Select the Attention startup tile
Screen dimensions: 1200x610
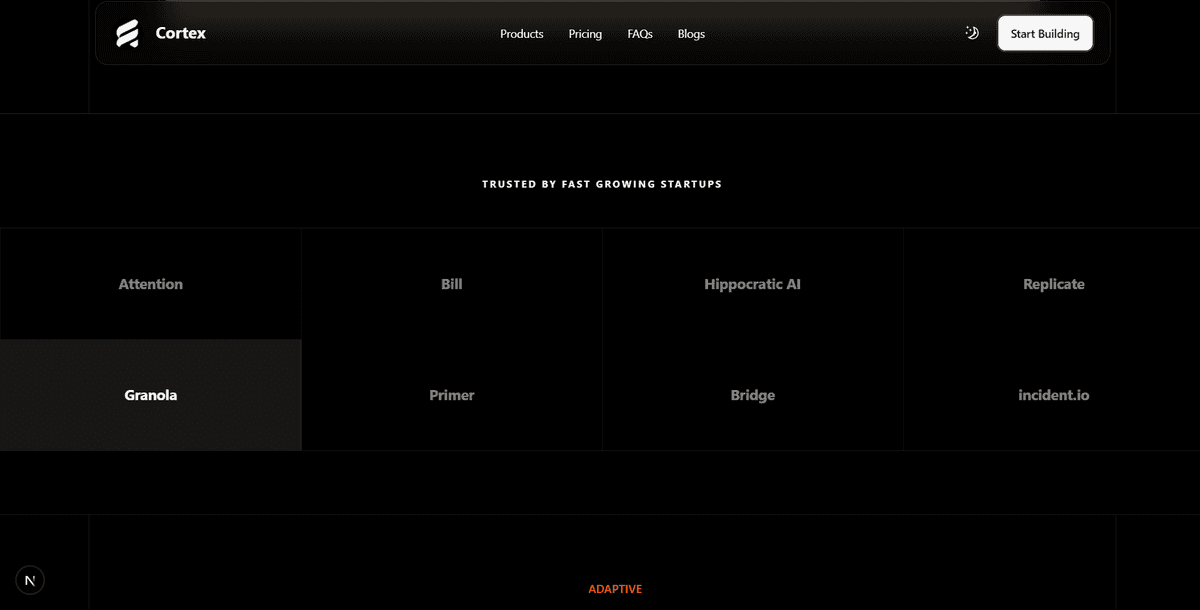tap(151, 284)
